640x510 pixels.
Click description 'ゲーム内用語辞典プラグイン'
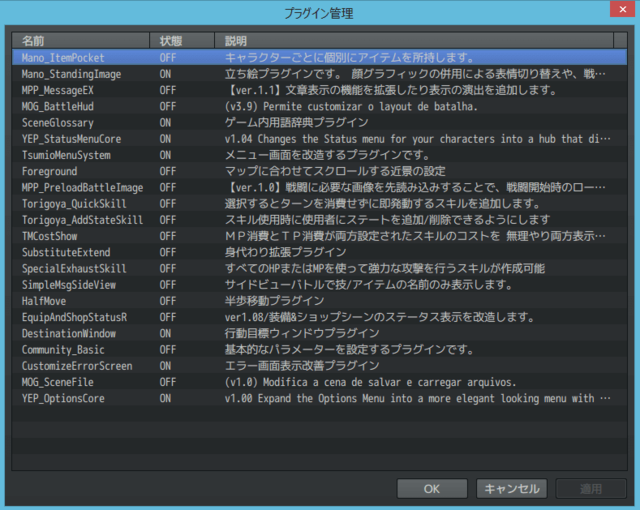[297, 122]
